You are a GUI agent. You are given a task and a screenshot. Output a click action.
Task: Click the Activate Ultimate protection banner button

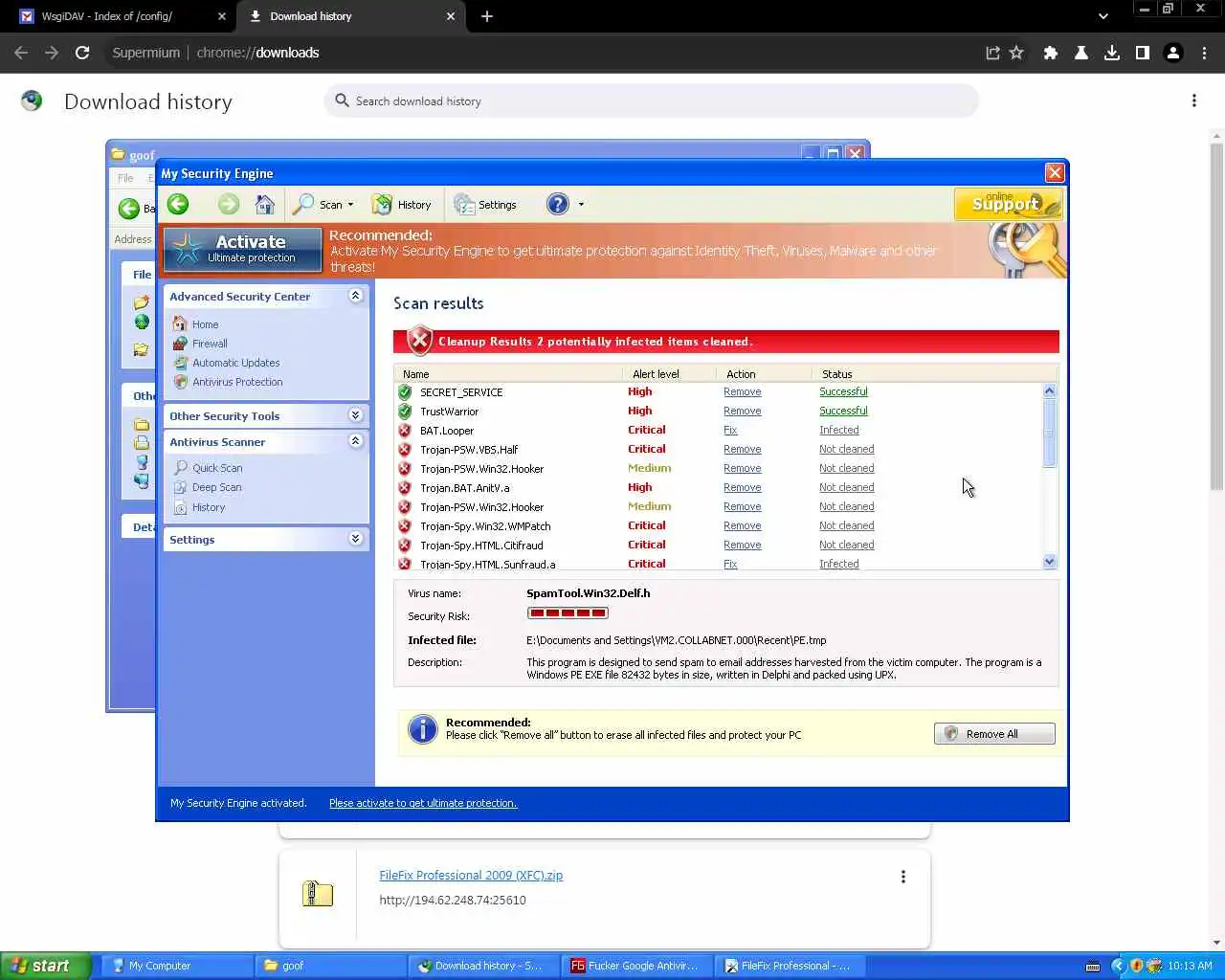tap(242, 249)
